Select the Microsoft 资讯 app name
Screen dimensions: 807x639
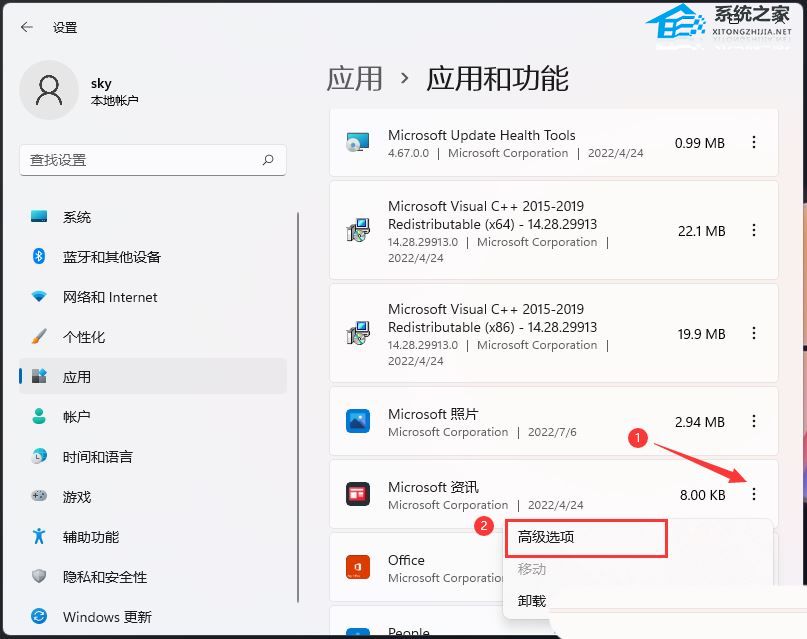pos(433,487)
